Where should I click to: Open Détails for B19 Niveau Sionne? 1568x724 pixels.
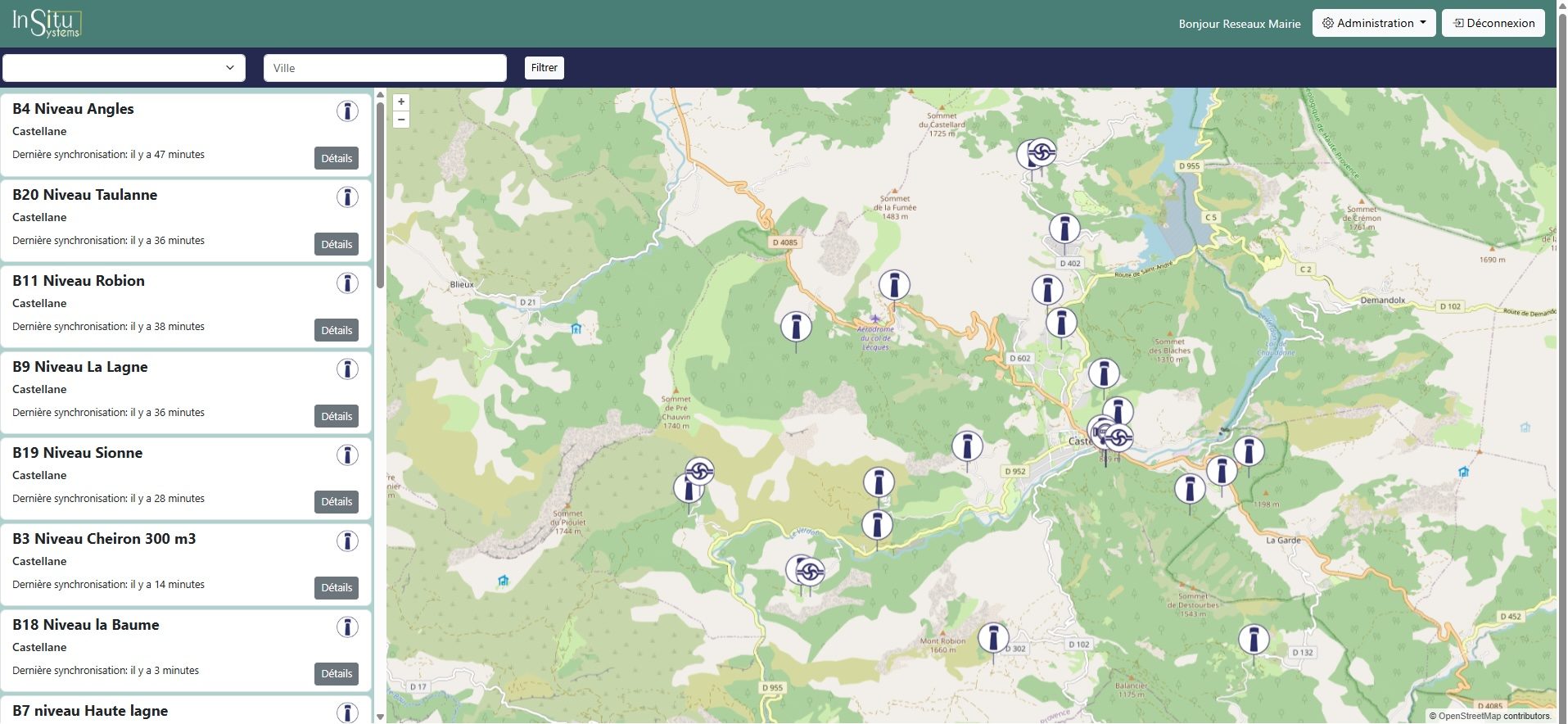coord(337,501)
